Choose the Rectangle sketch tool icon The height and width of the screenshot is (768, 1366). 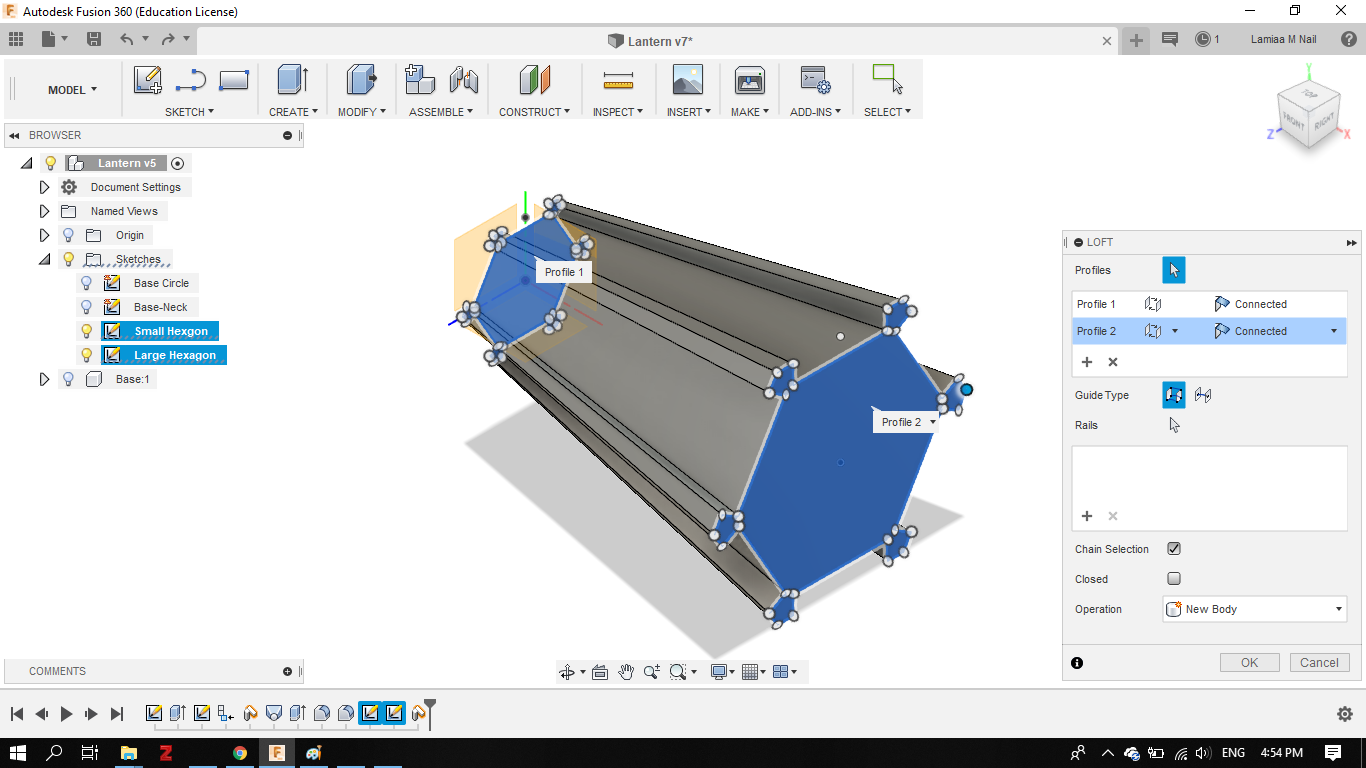coord(233,80)
